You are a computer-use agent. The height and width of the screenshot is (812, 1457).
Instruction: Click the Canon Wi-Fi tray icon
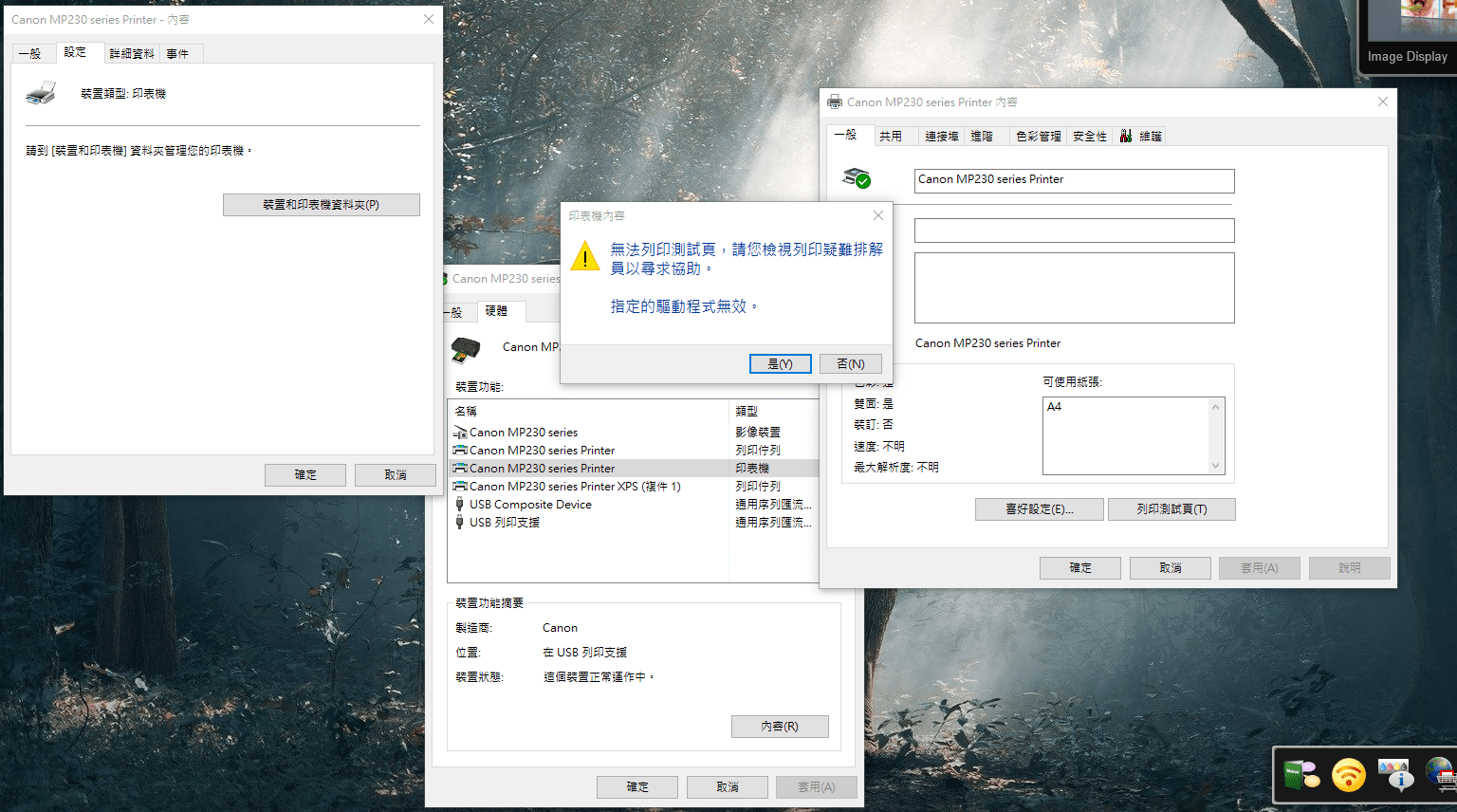tap(1348, 775)
